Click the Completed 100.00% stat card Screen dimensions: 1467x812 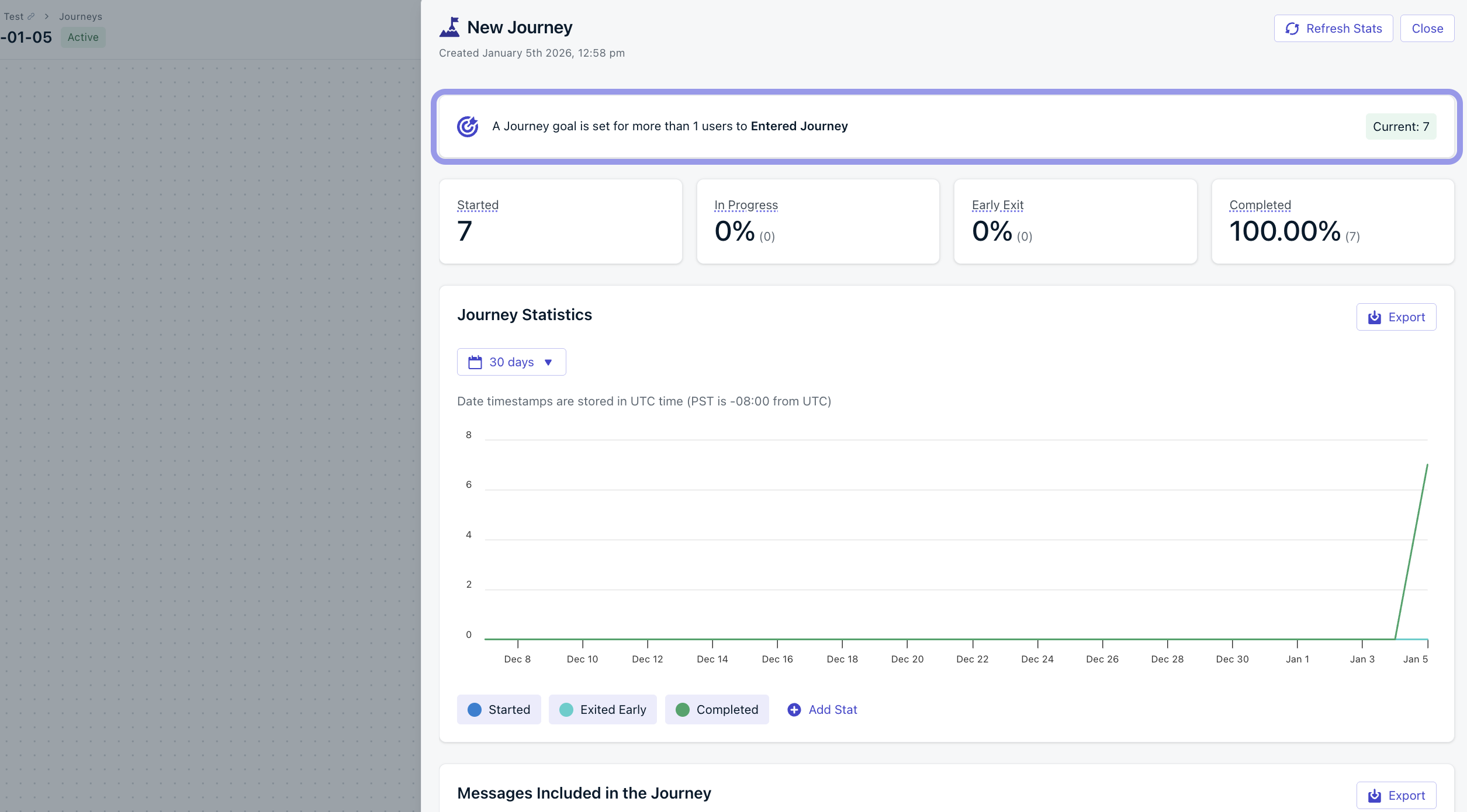pyautogui.click(x=1333, y=221)
